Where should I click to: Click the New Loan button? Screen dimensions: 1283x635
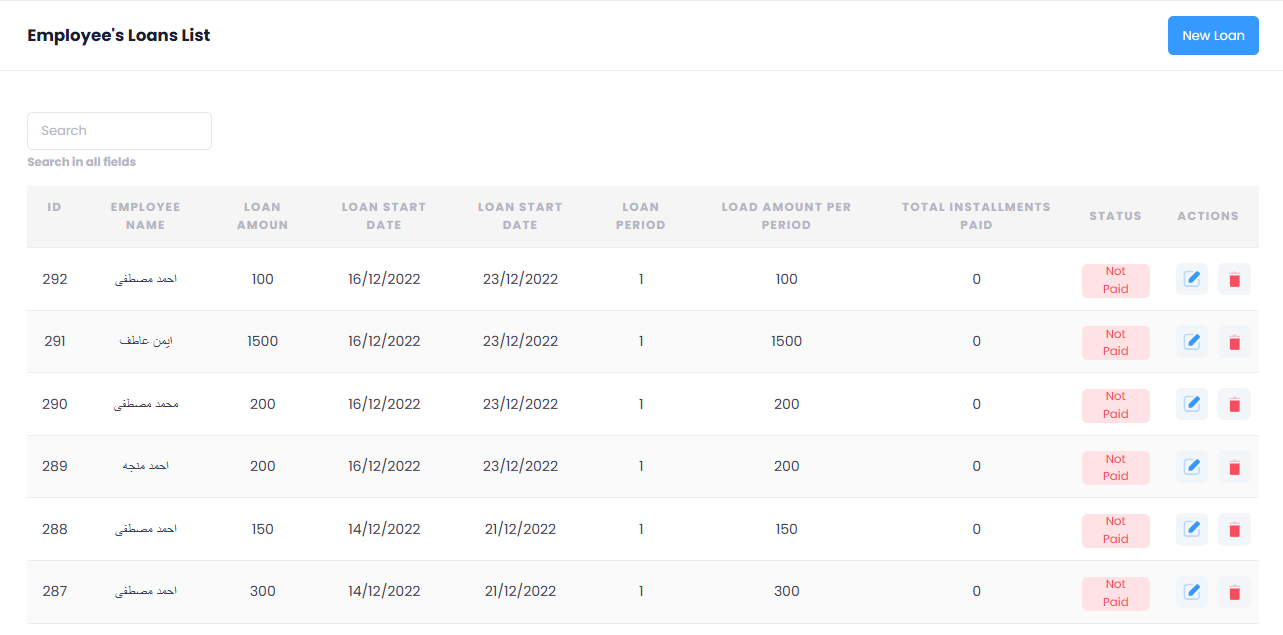[x=1213, y=35]
